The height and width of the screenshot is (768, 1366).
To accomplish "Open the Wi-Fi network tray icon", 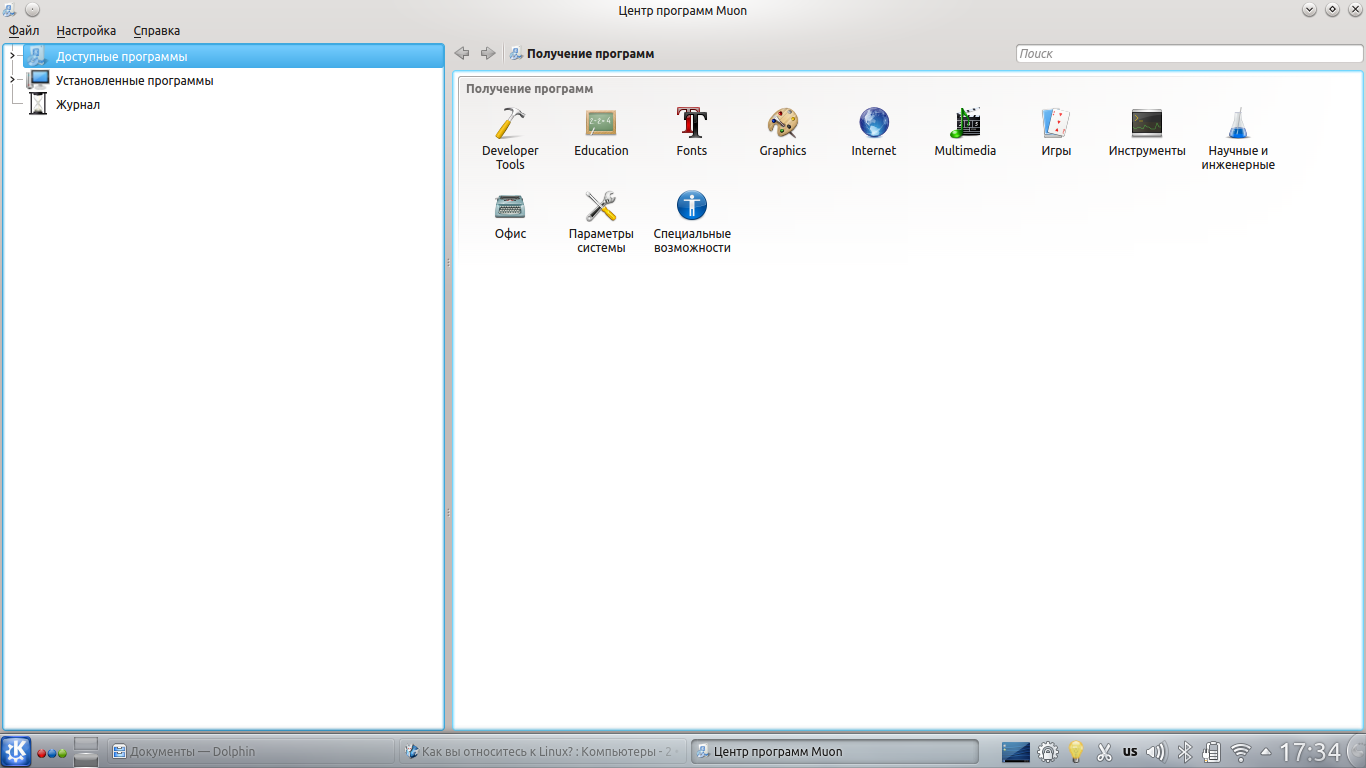I will pos(1241,752).
